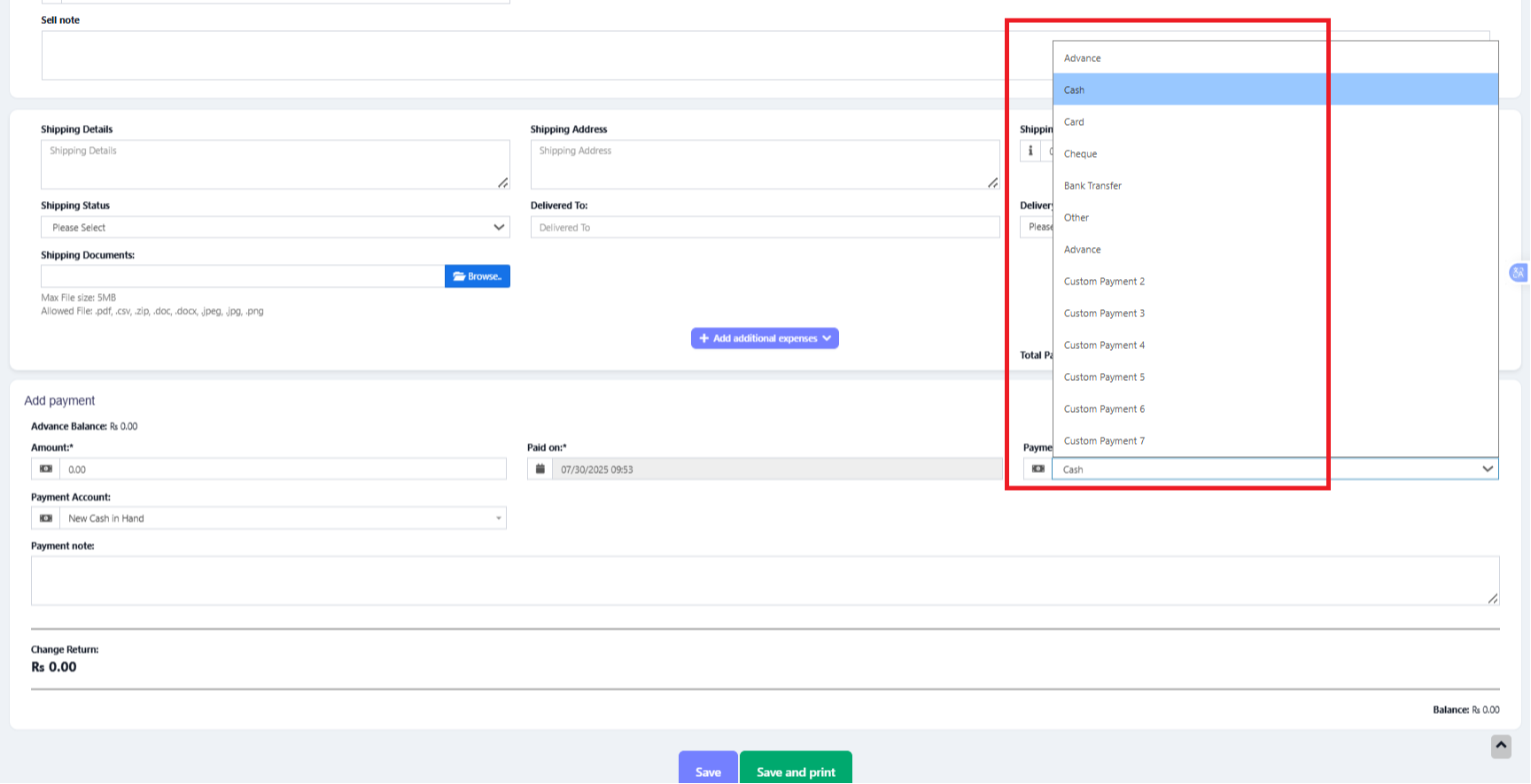The height and width of the screenshot is (784, 1531).
Task: Click the money icon beside Payment Method
Action: click(x=1038, y=469)
